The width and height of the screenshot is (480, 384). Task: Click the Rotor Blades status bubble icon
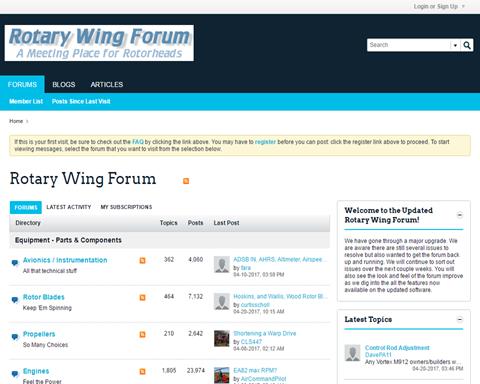tap(15, 300)
